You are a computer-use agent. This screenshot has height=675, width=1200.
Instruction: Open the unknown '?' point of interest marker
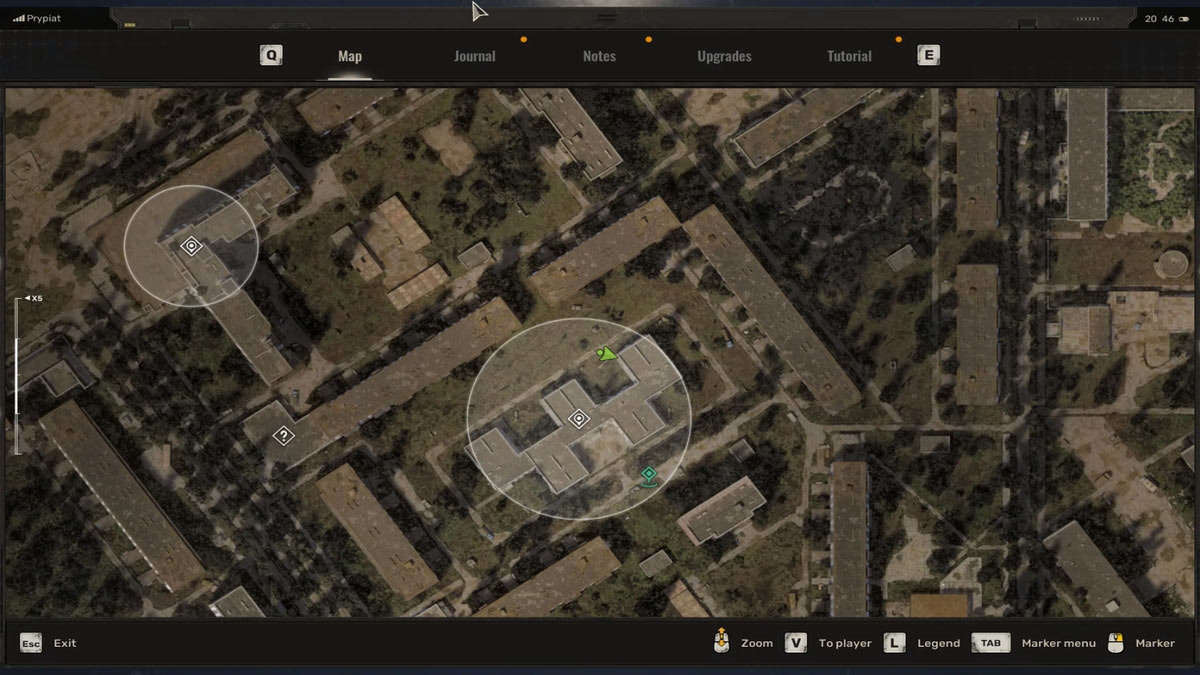[x=284, y=434]
